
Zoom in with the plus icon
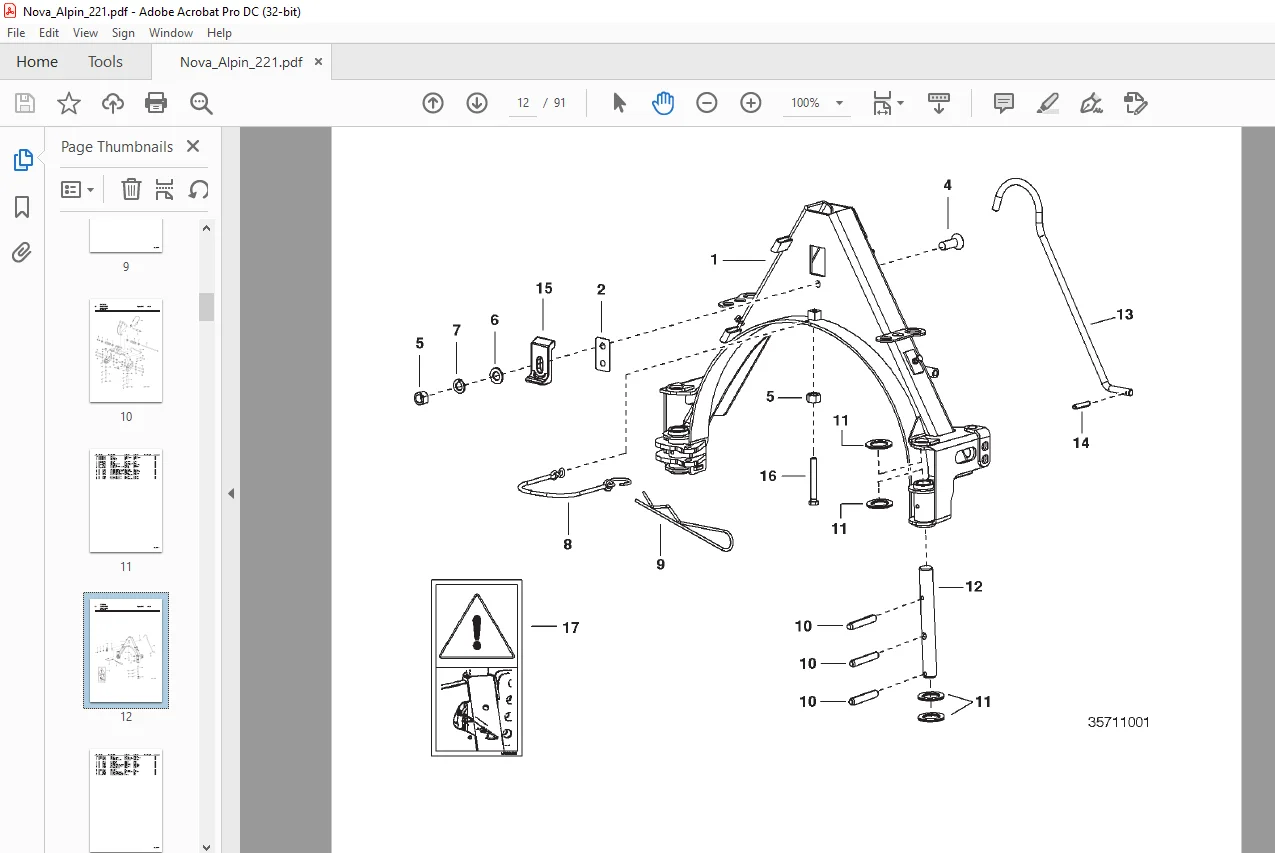pyautogui.click(x=751, y=103)
